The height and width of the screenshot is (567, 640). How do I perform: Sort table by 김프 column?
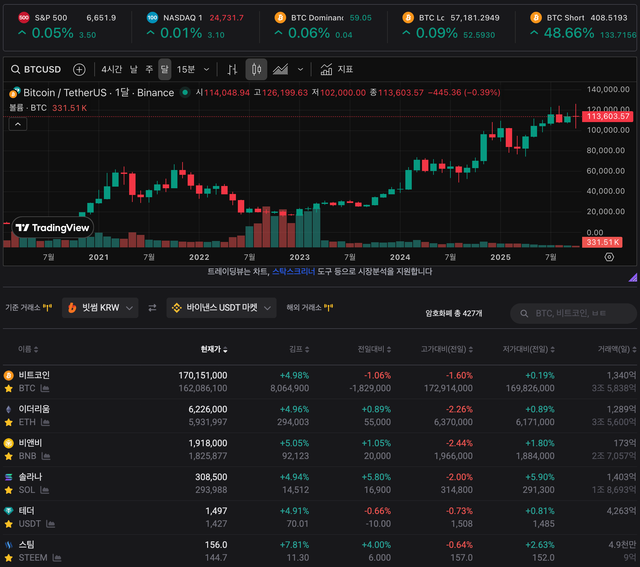tap(299, 349)
